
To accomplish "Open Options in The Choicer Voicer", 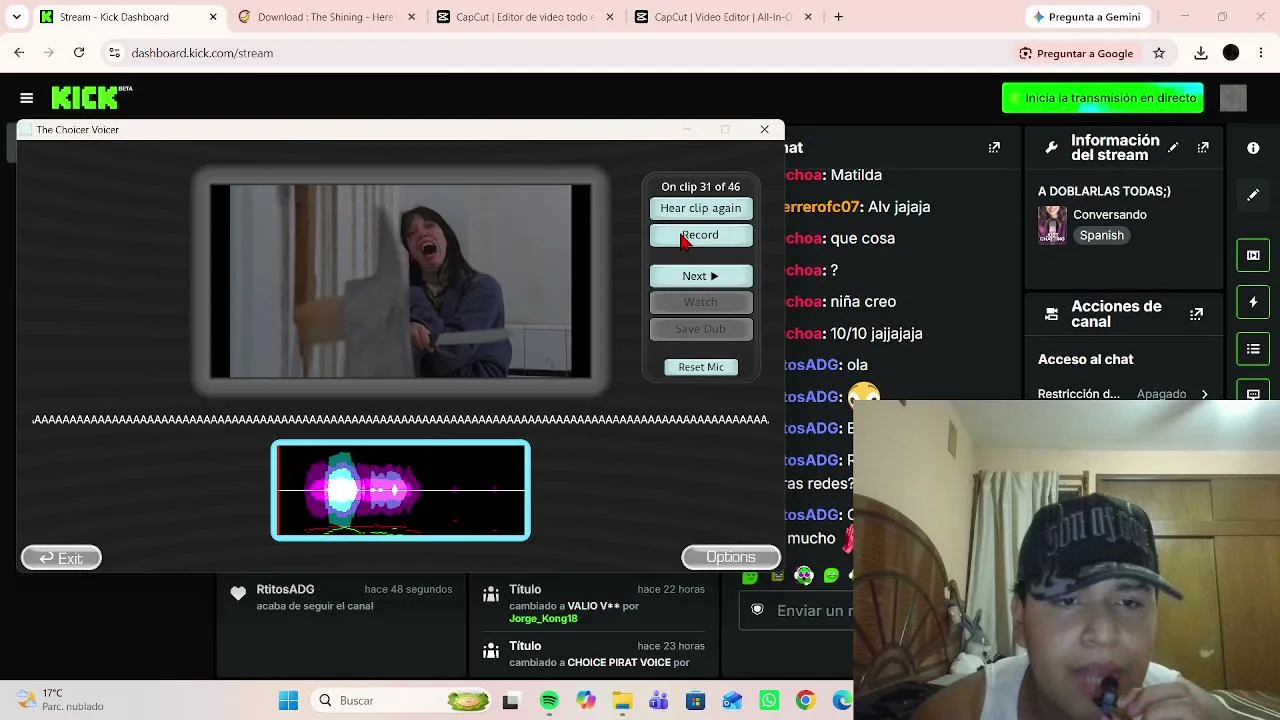I will tap(731, 557).
